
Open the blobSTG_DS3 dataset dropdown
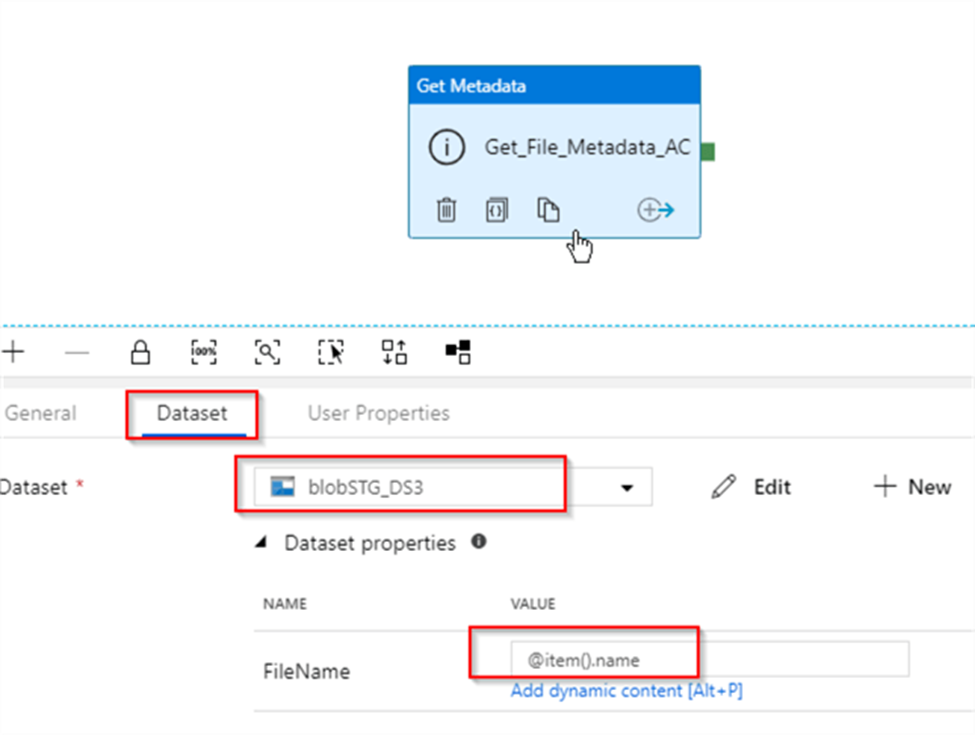627,487
